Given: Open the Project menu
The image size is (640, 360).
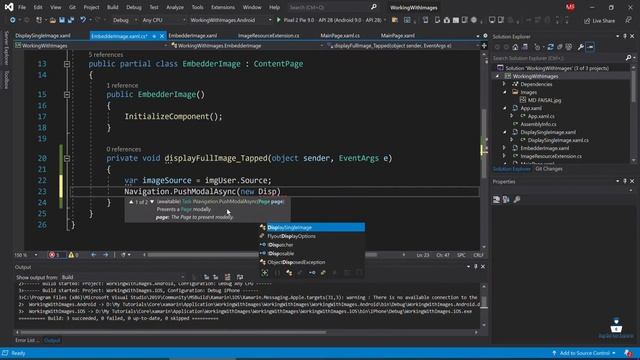Looking at the screenshot, I should tap(91, 7).
